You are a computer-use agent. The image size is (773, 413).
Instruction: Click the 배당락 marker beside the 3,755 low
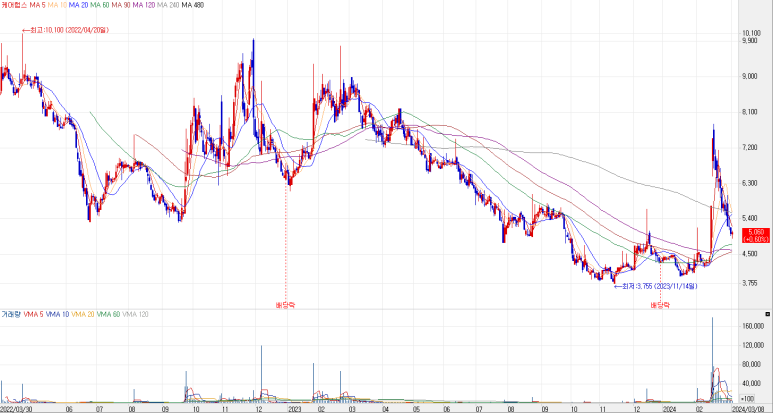[660, 305]
